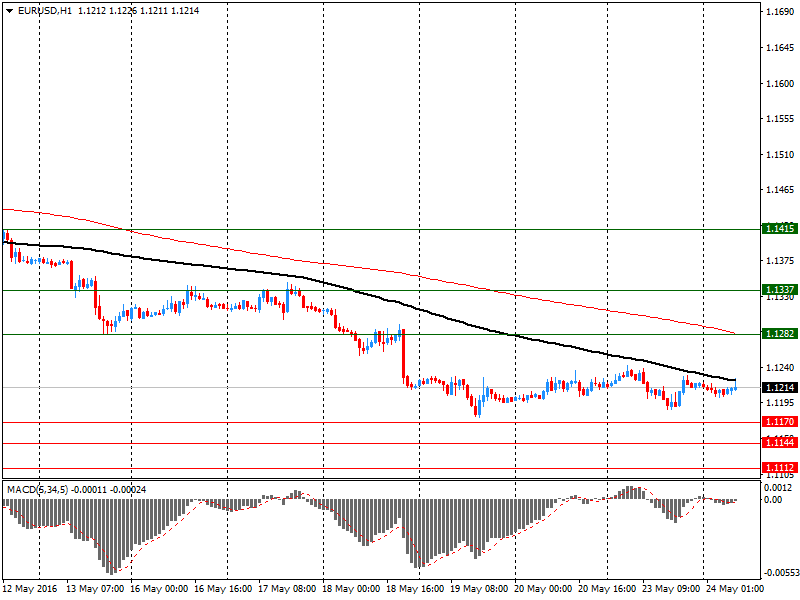Select the 17 May 08:00 time axis label
This screenshot has width=800, height=600.
tap(287, 589)
